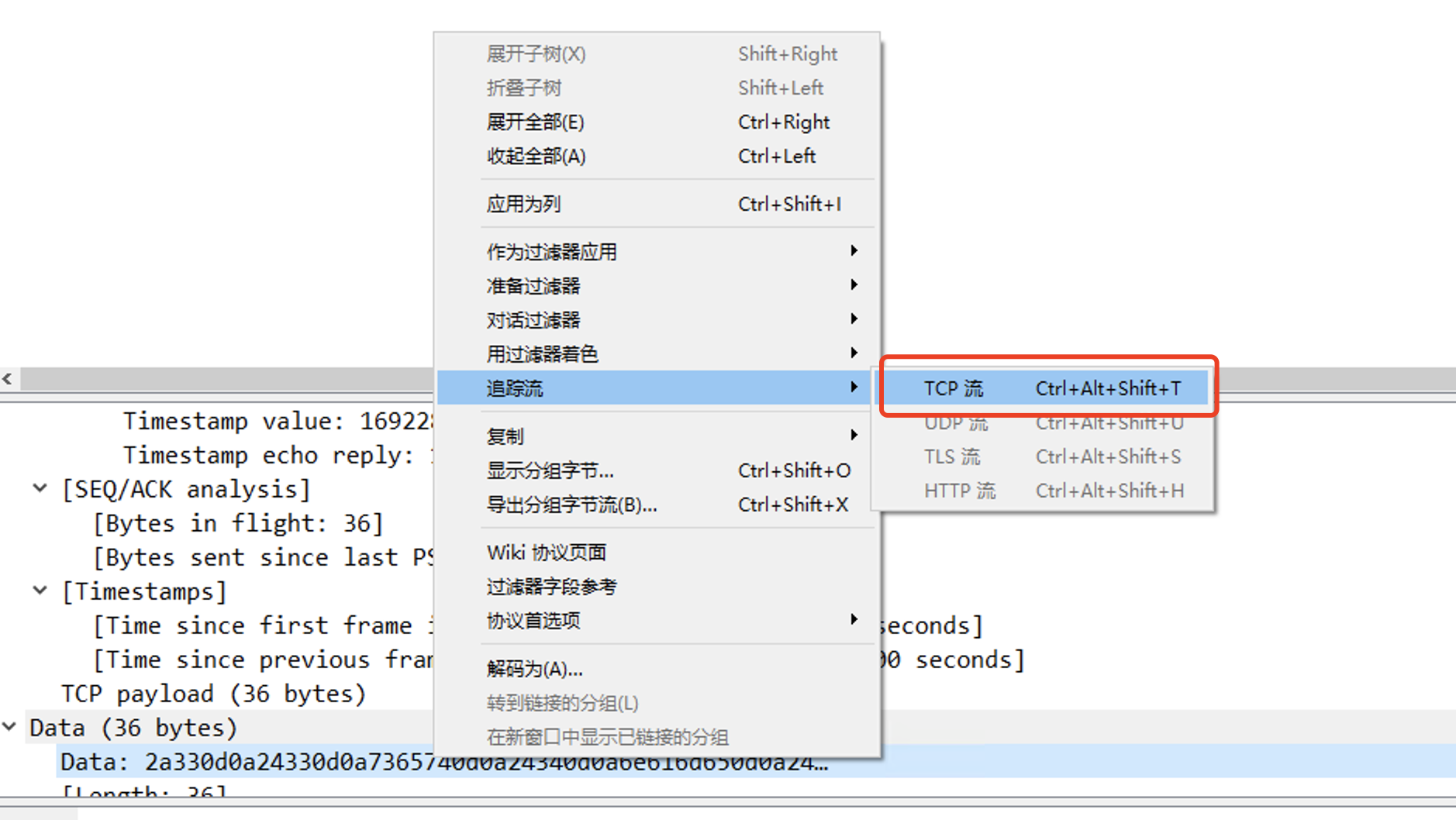Expand the 作为过滤器应用 submenu arrow

point(853,251)
